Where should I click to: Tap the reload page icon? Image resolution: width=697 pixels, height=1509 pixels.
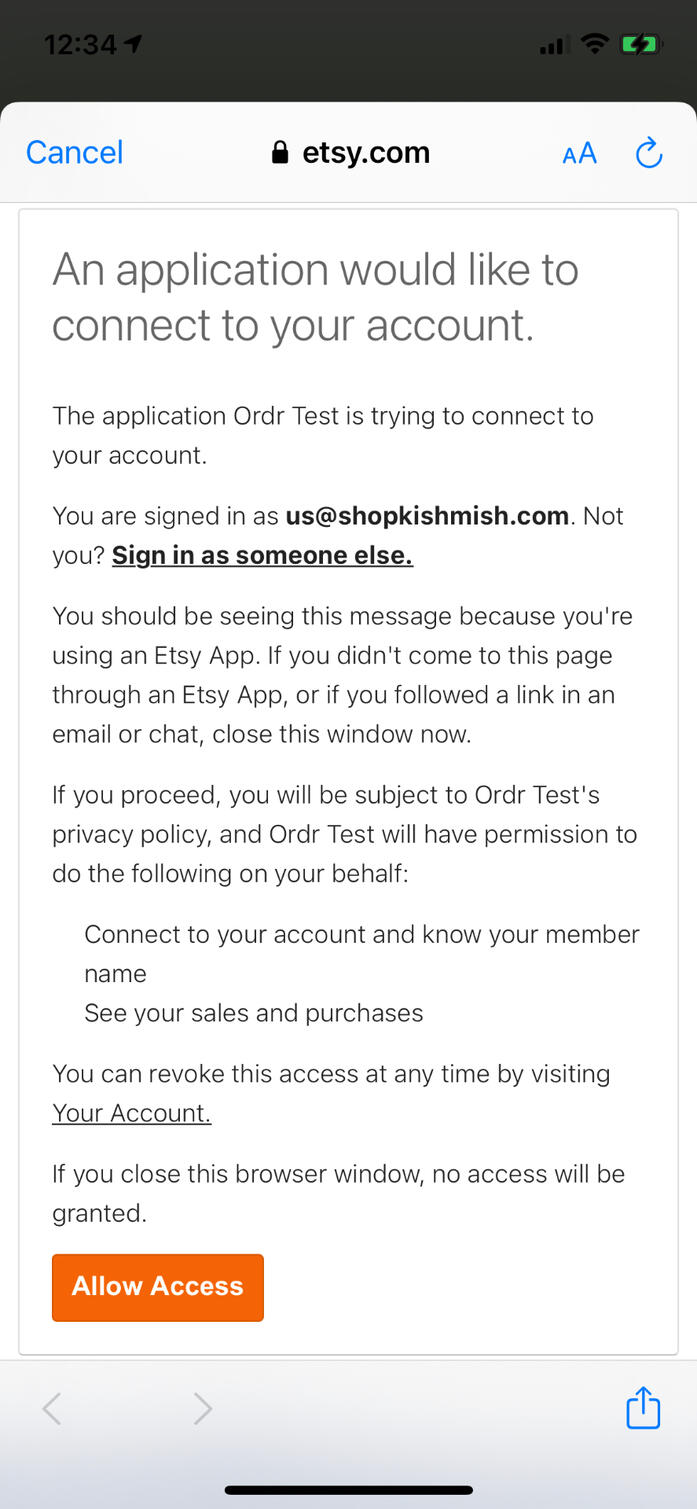pos(649,153)
